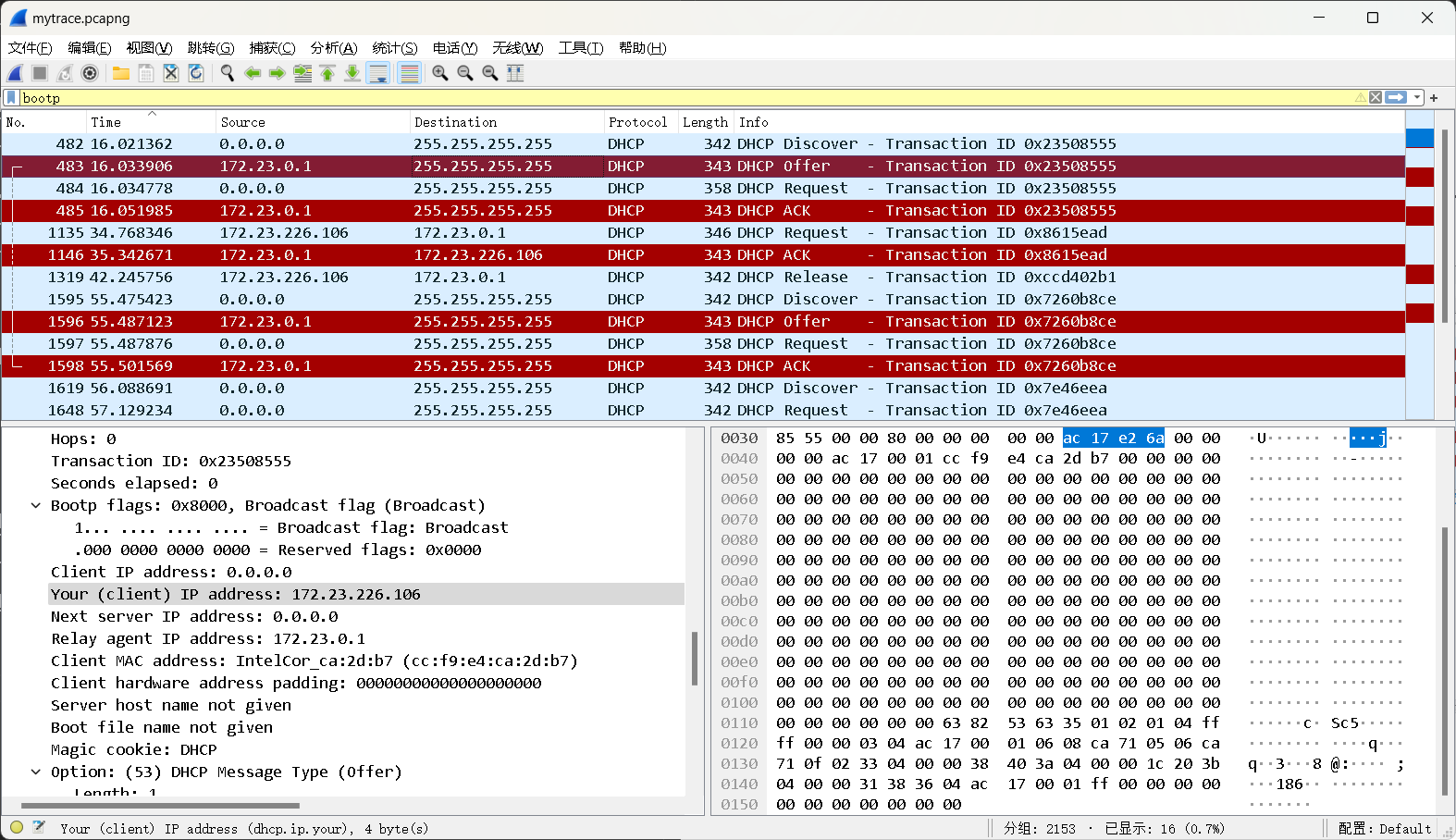Open the 分析(A) menu
The image size is (1456, 840).
[334, 48]
